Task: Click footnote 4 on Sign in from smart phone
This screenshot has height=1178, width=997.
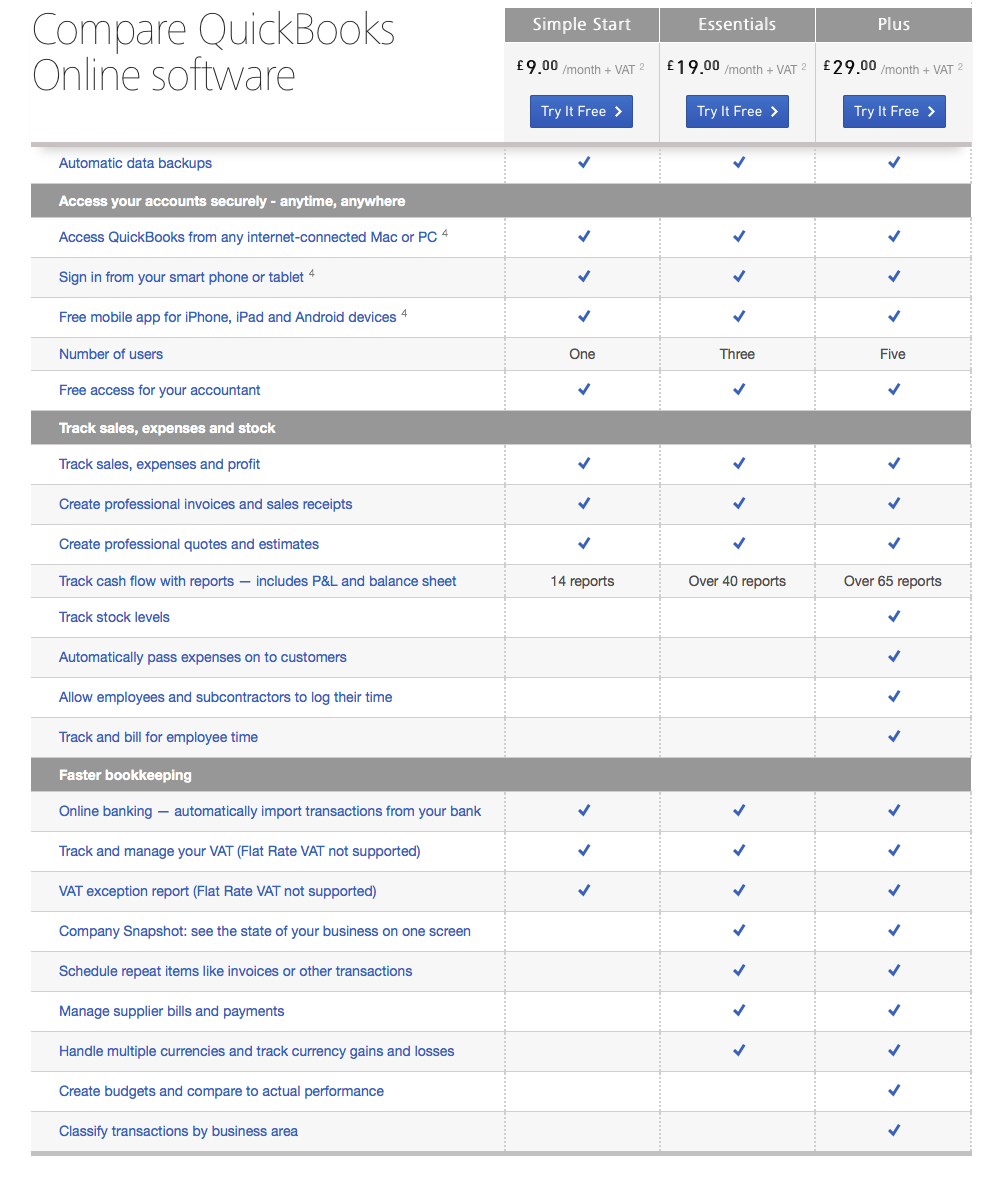Action: pos(311,272)
